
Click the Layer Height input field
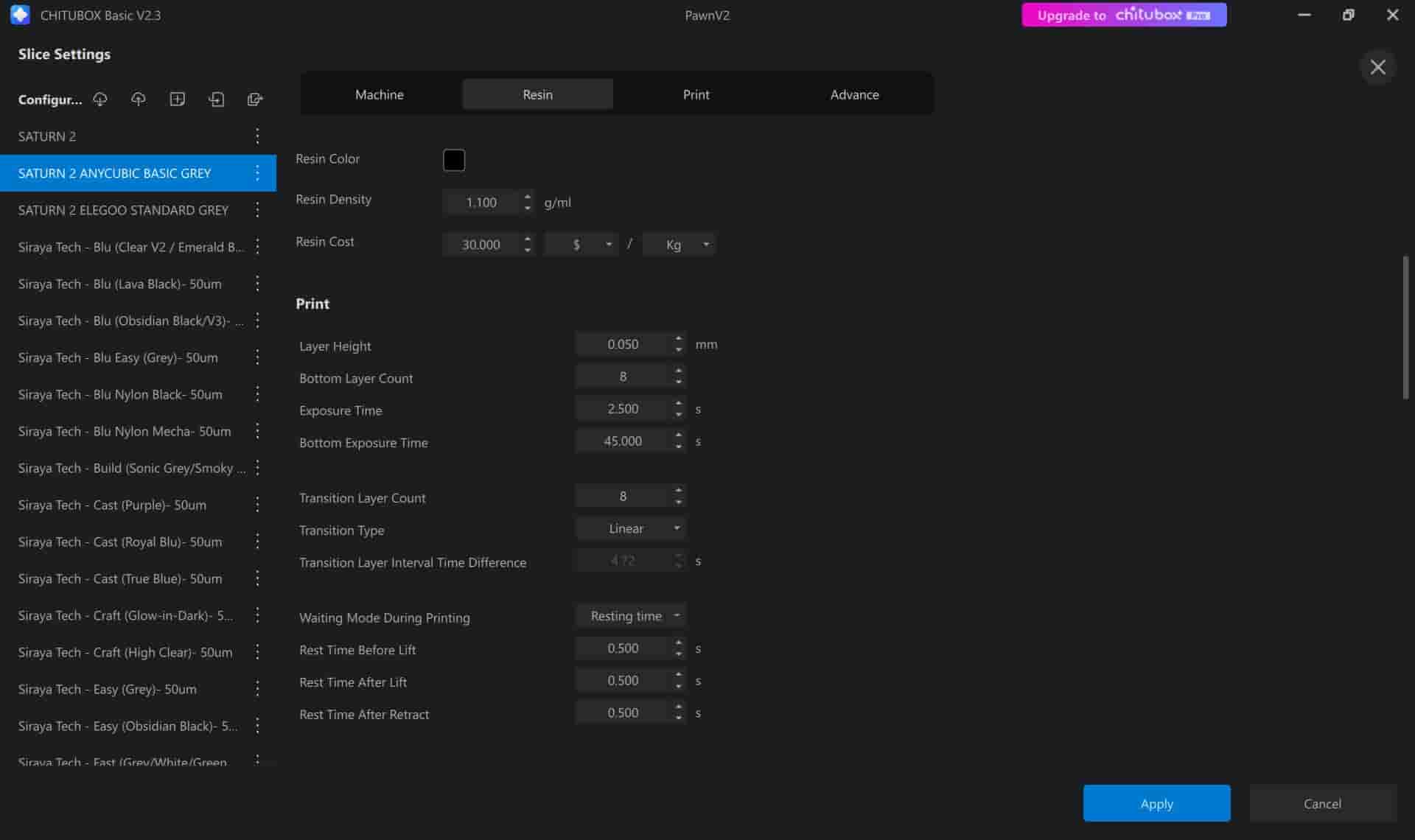623,344
